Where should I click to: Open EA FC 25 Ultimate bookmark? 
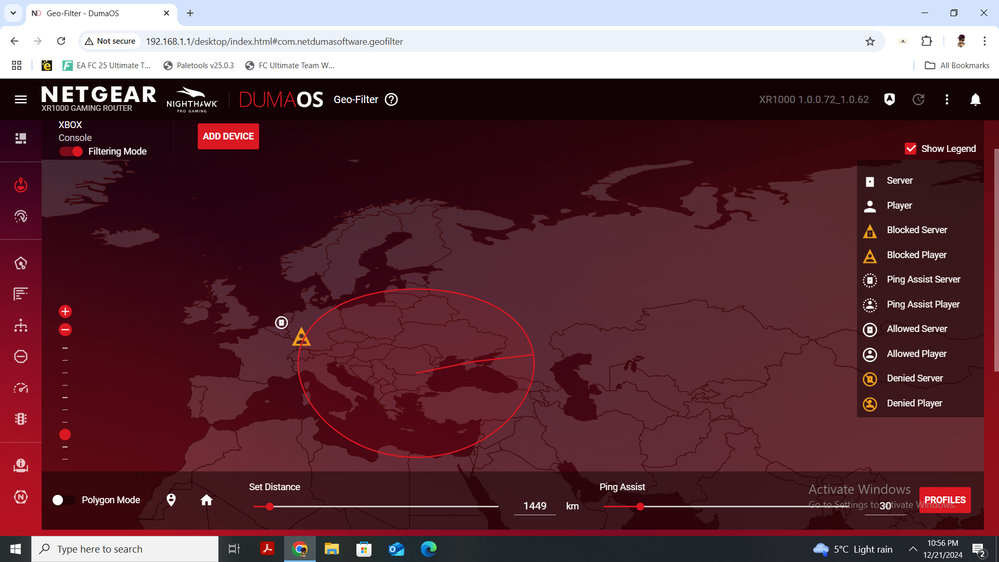tap(106, 65)
